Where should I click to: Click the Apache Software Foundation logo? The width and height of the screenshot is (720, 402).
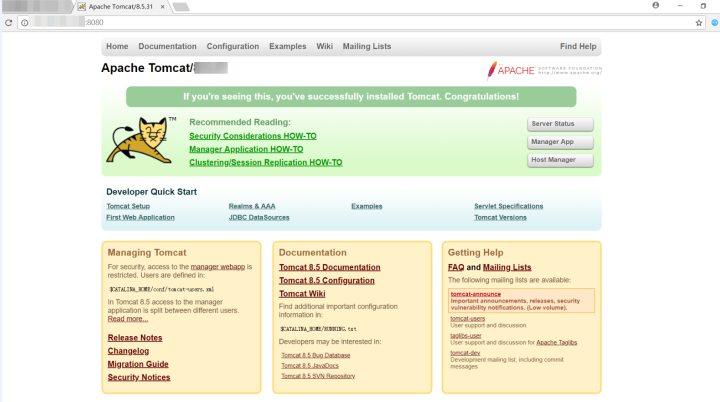coord(544,71)
